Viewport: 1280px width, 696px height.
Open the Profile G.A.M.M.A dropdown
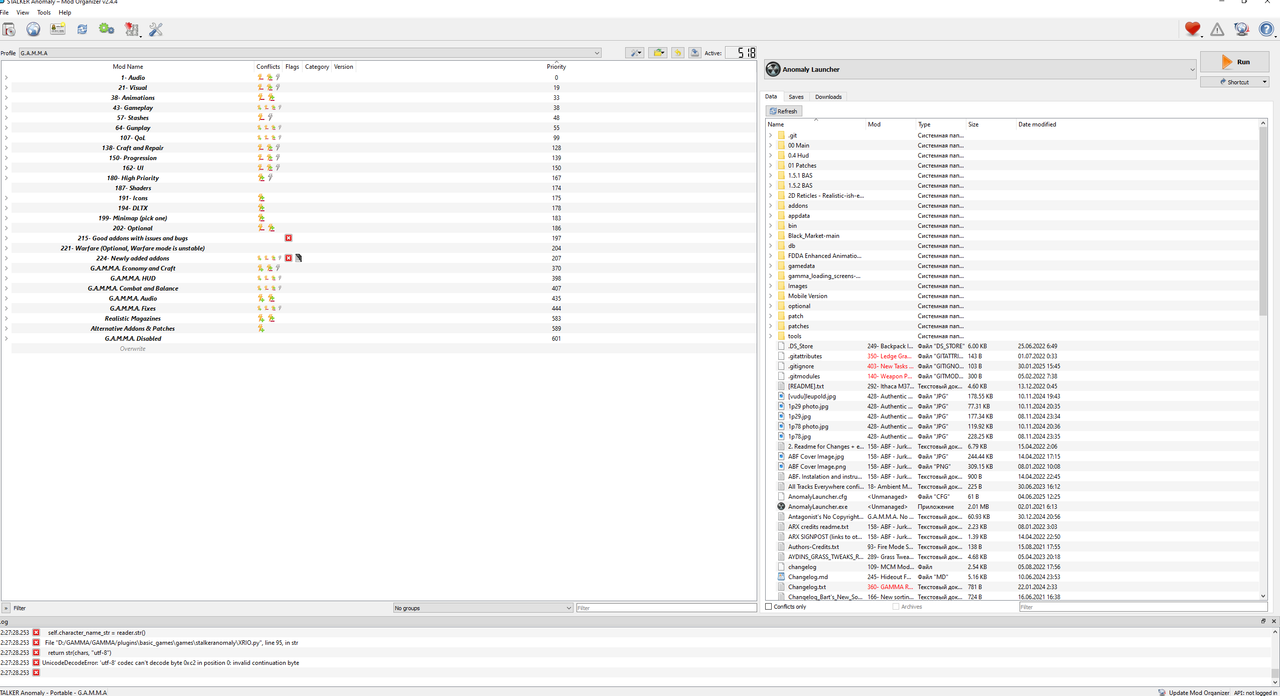tap(310, 53)
